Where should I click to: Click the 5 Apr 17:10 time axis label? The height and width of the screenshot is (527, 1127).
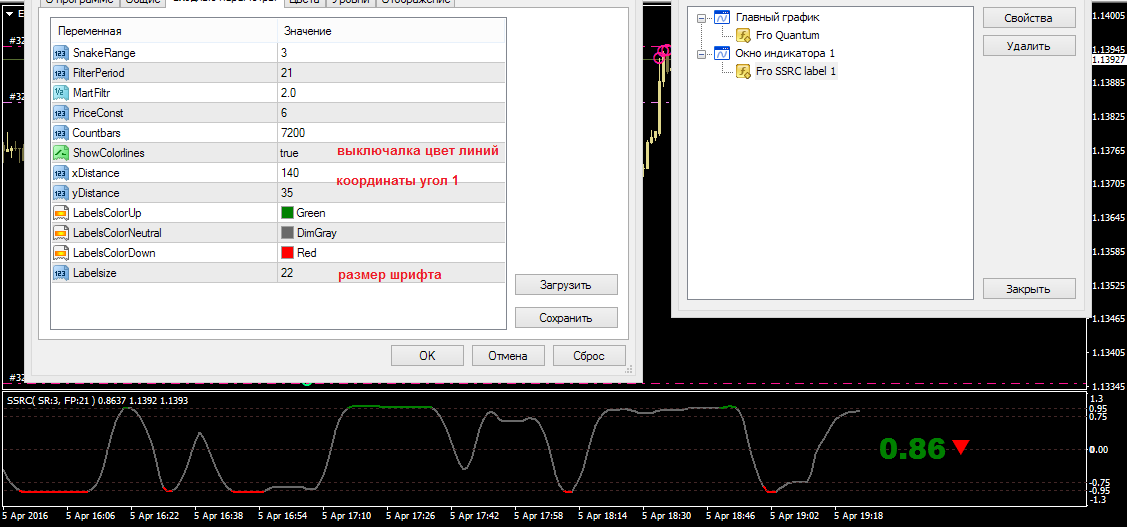point(346,516)
